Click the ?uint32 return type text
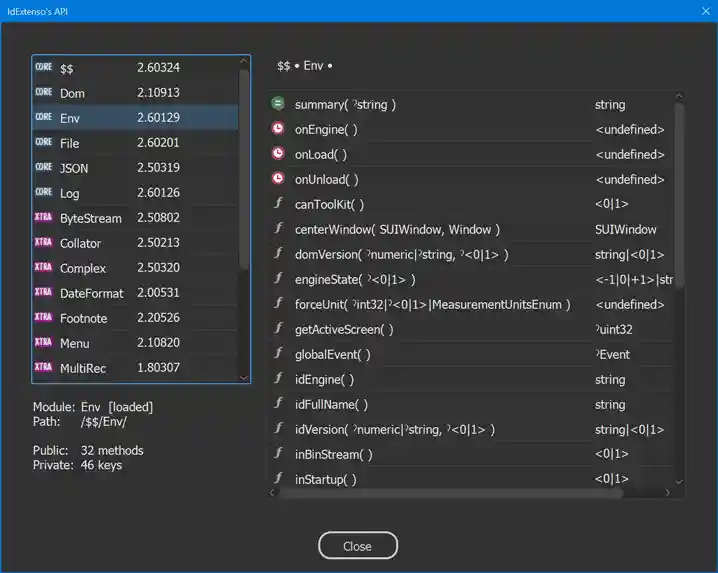This screenshot has height=573, width=718. click(x=614, y=329)
